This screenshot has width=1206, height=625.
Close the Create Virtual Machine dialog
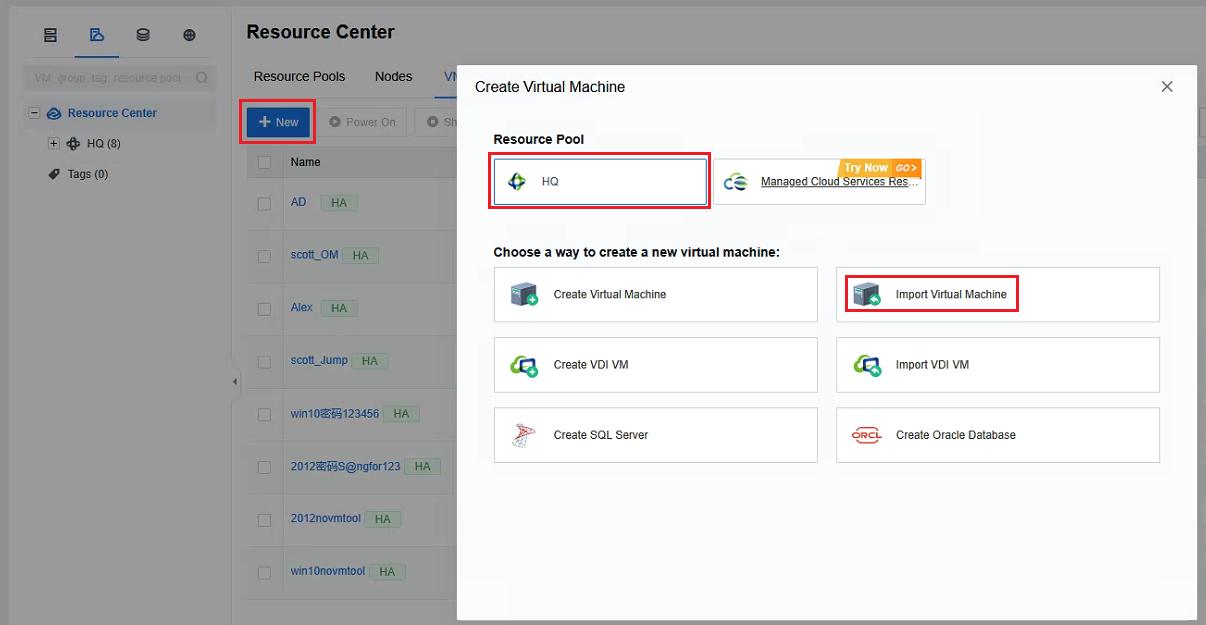coord(1167,87)
